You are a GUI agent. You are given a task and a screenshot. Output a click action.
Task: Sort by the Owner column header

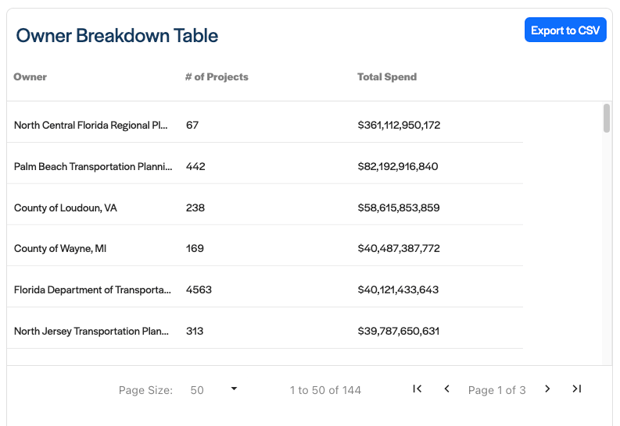pos(30,77)
